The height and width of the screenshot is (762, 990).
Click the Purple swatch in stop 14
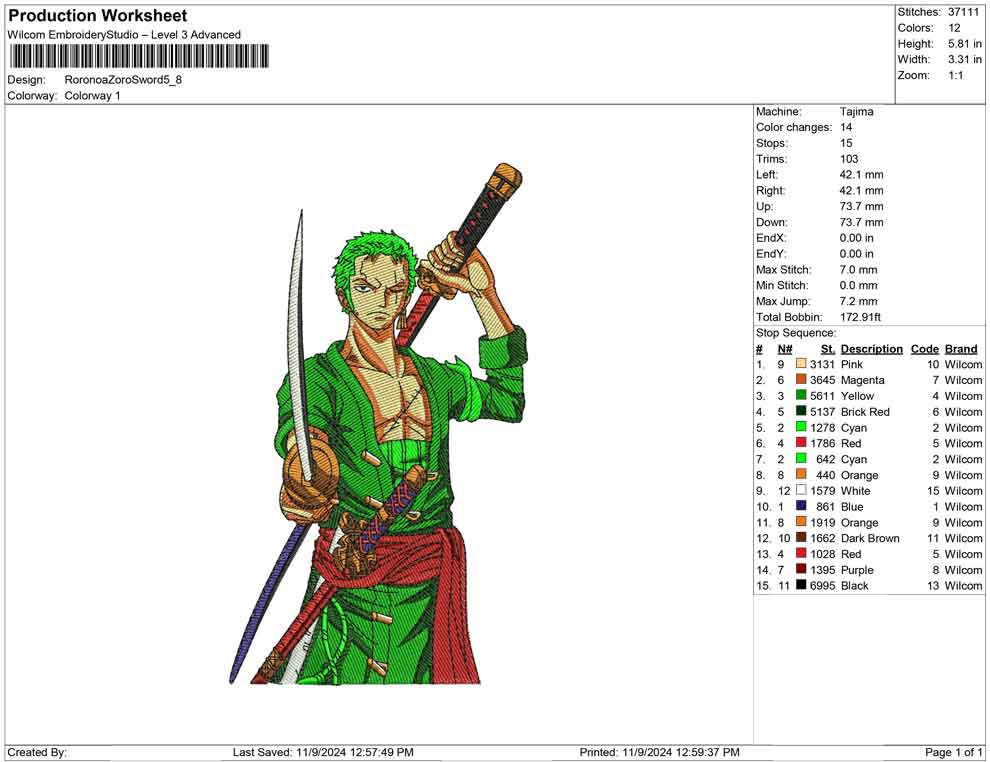(801, 570)
